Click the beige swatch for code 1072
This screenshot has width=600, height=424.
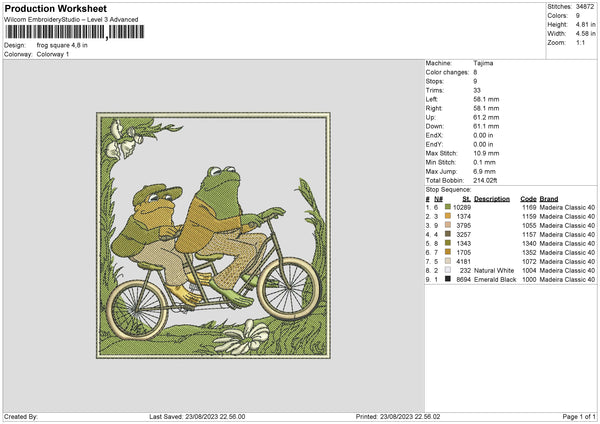point(448,261)
